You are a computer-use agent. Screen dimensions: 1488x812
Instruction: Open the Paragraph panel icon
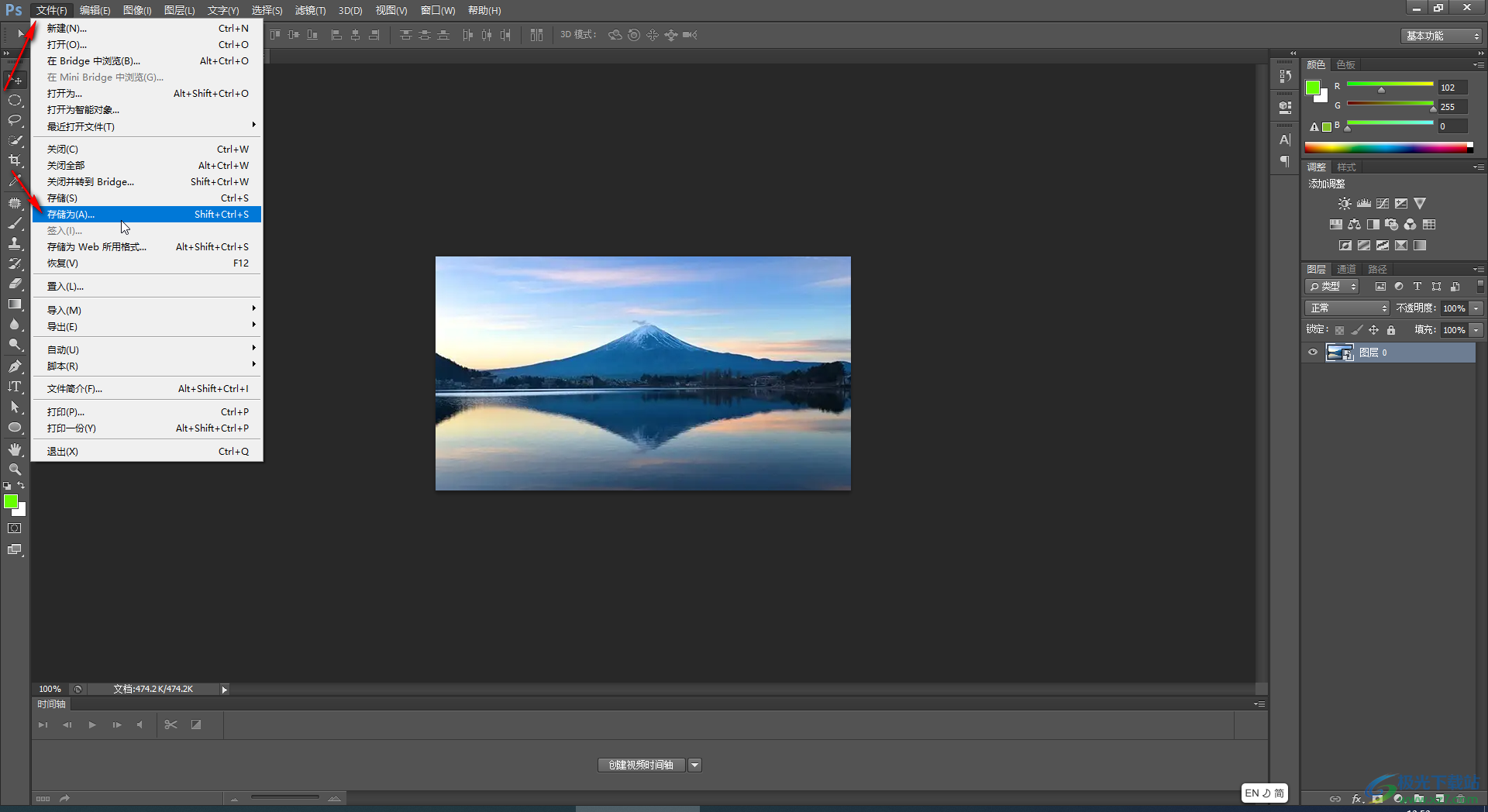[1285, 161]
